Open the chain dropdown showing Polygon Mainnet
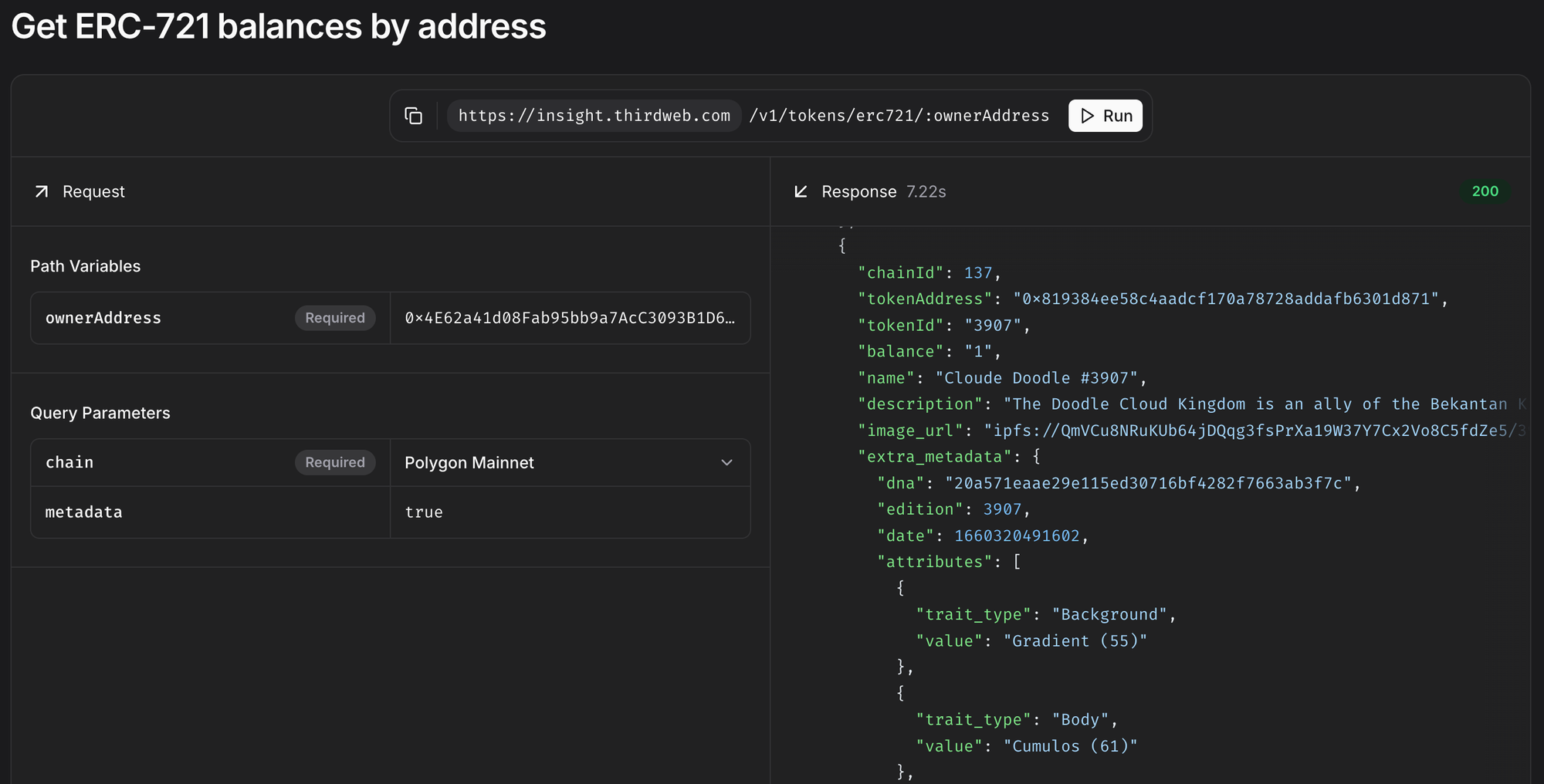 [x=570, y=462]
